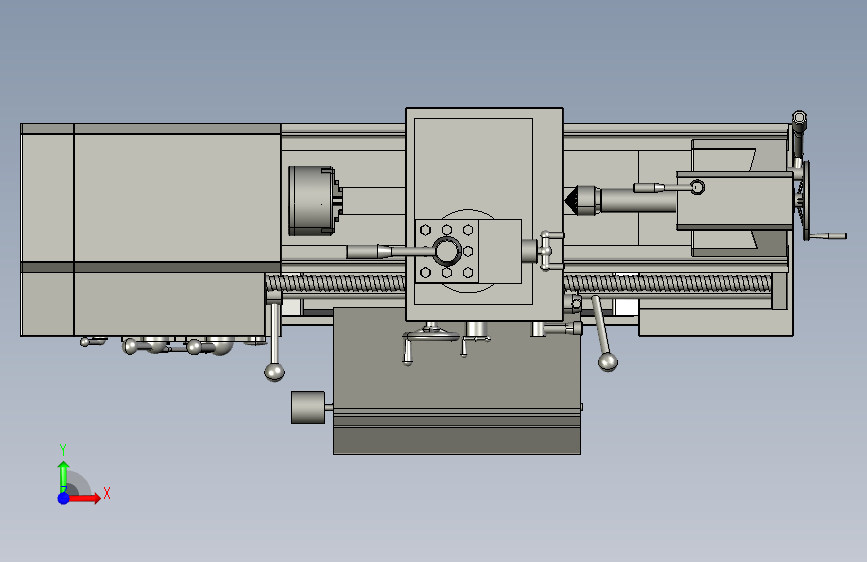867x562 pixels.
Task: Select the lead screw section right of carriage
Action: point(667,283)
